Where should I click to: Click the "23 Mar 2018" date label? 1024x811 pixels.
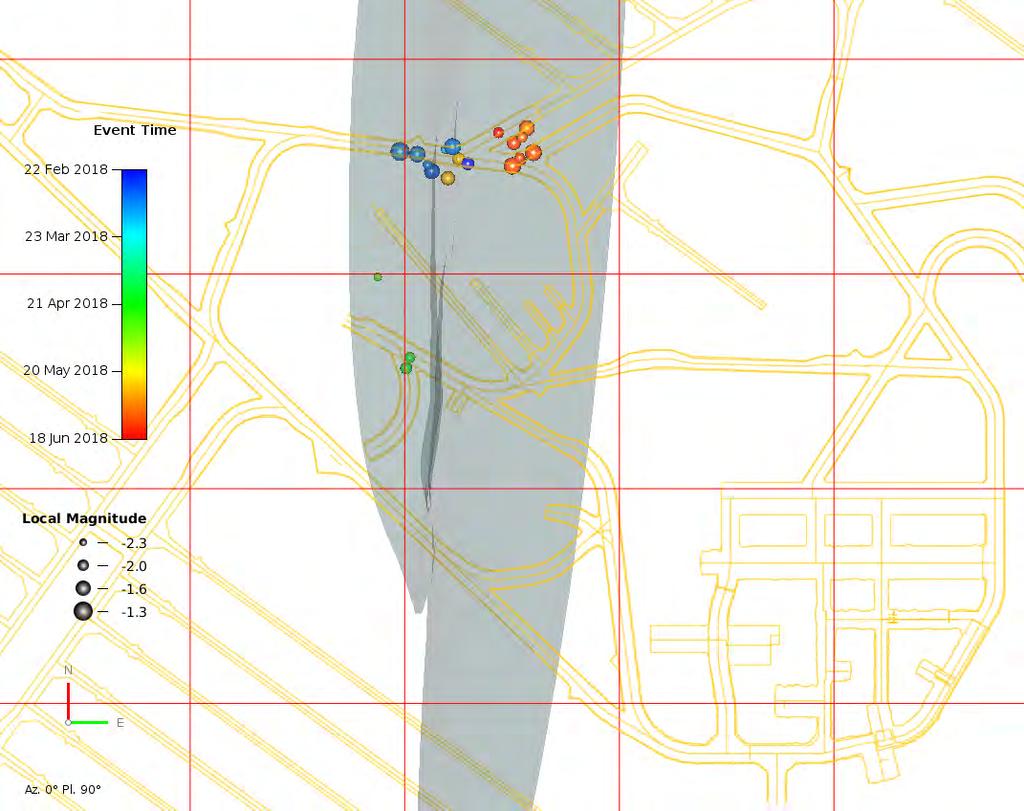click(66, 236)
